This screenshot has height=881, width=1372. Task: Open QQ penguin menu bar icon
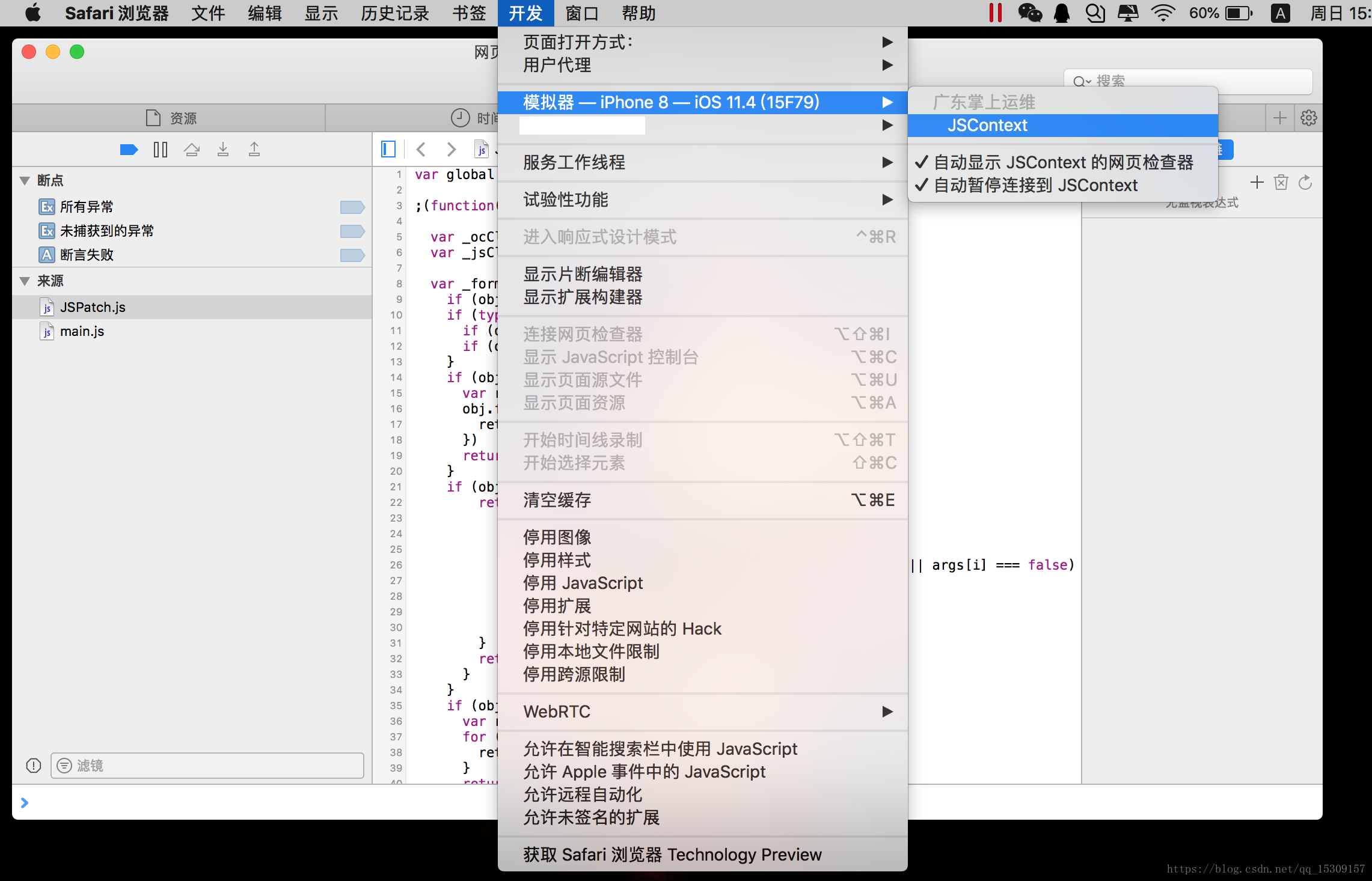[x=1062, y=13]
